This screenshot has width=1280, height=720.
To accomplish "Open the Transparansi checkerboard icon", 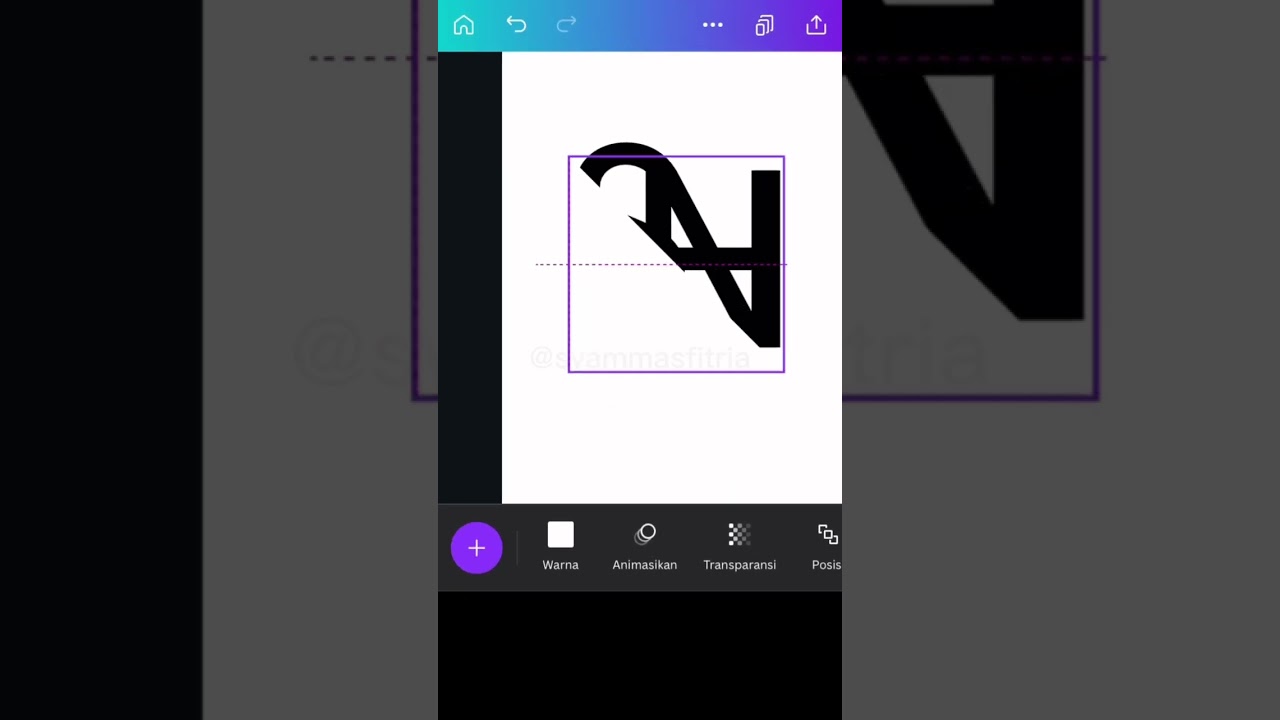I will (x=739, y=535).
